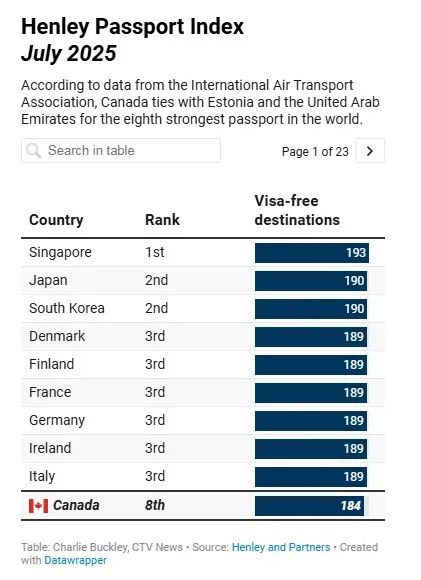
Task: Sort by Rank column header
Action: [x=162, y=220]
